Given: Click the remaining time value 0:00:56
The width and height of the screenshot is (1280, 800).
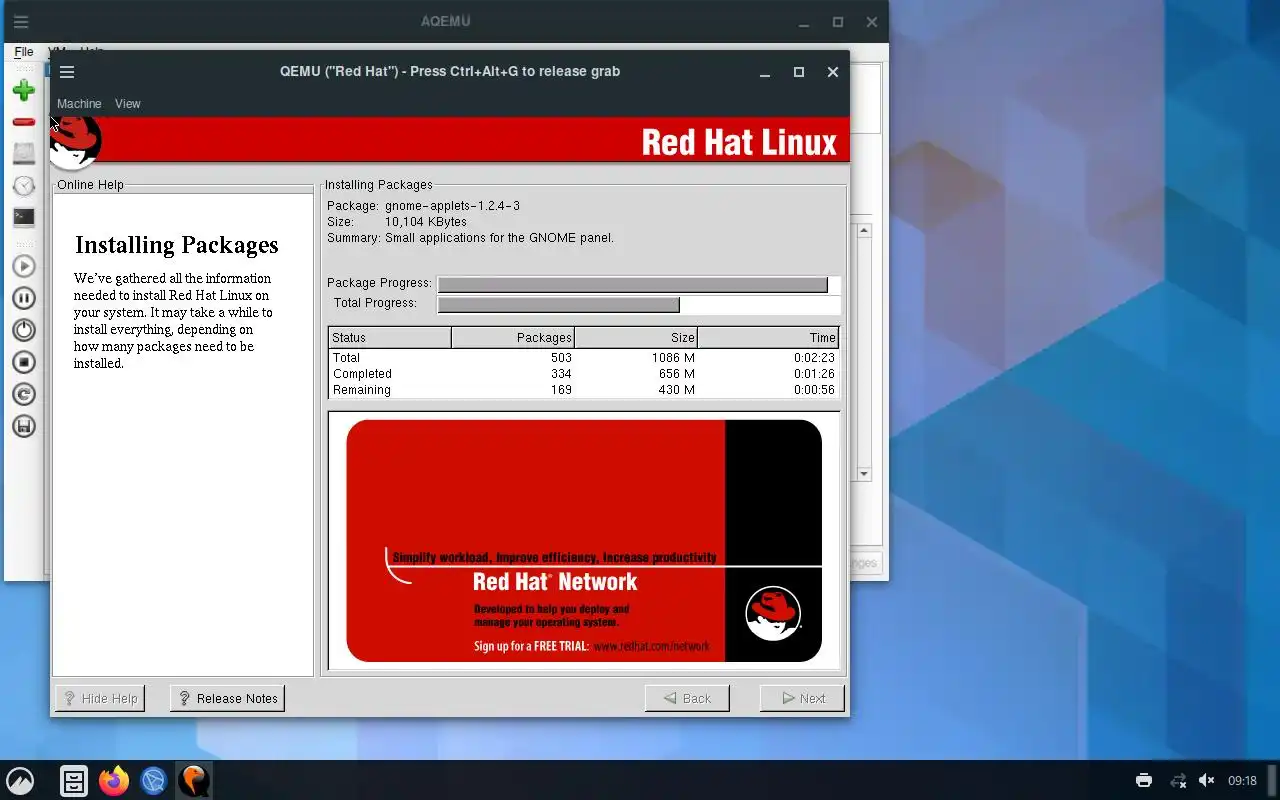Looking at the screenshot, I should (x=814, y=390).
